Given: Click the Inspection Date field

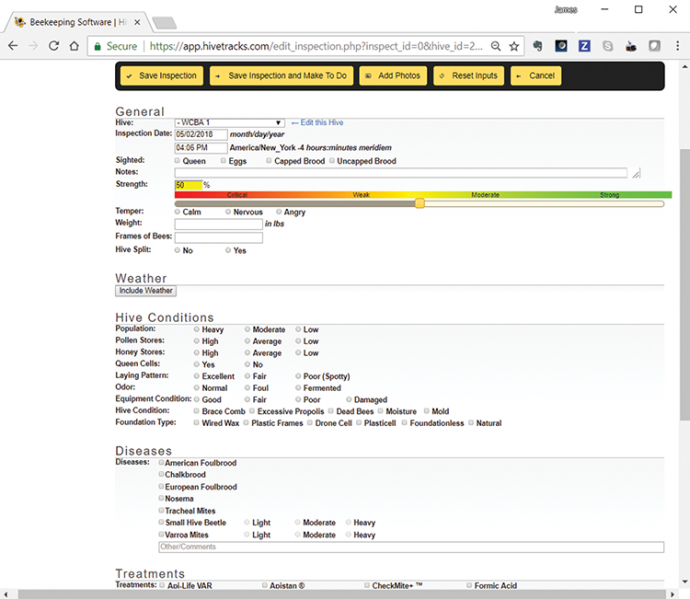Looking at the screenshot, I should click(200, 134).
